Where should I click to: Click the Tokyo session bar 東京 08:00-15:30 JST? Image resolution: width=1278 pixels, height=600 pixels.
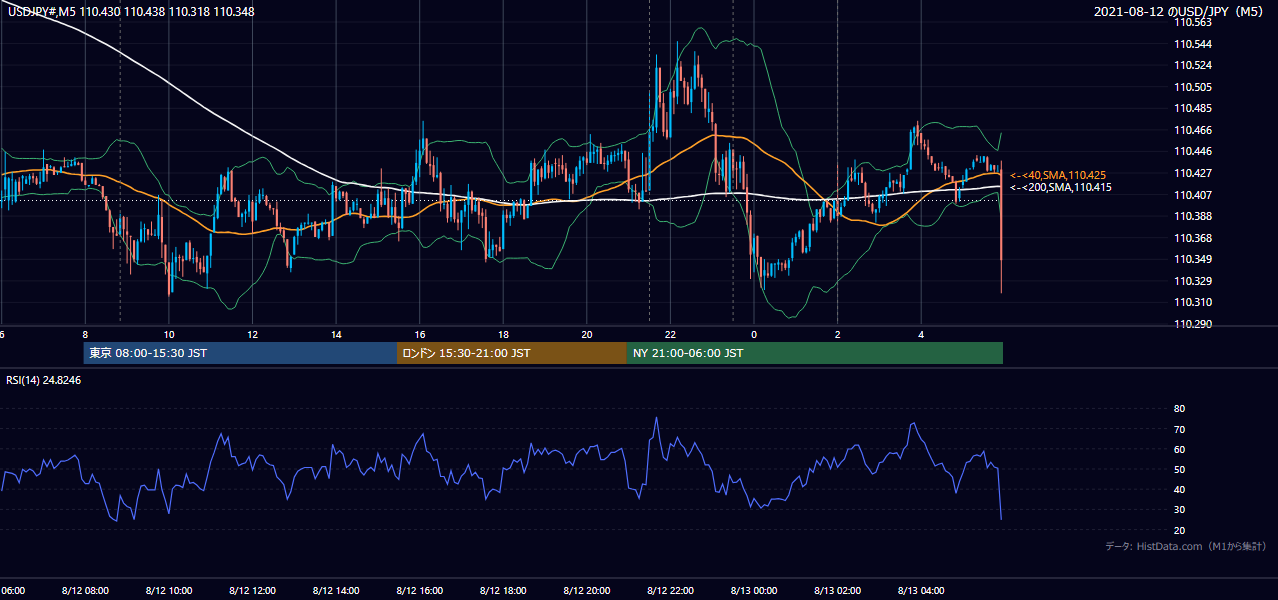[x=240, y=353]
